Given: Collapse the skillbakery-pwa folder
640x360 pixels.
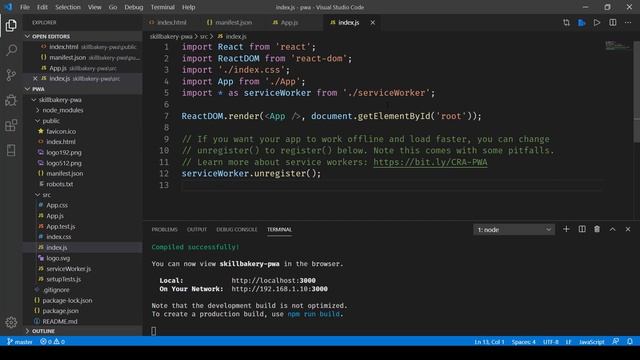Looking at the screenshot, I should (x=83, y=100).
